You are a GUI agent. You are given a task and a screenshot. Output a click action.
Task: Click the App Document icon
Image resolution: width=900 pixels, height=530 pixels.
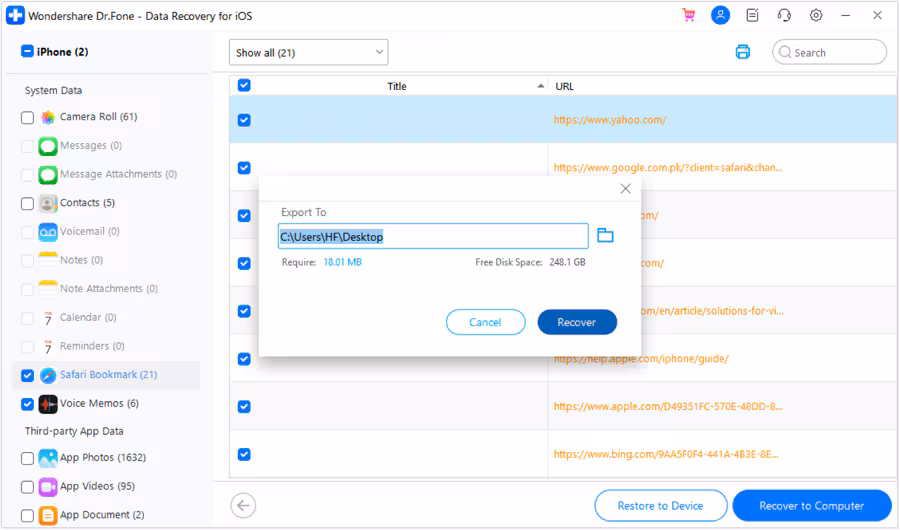tap(48, 515)
